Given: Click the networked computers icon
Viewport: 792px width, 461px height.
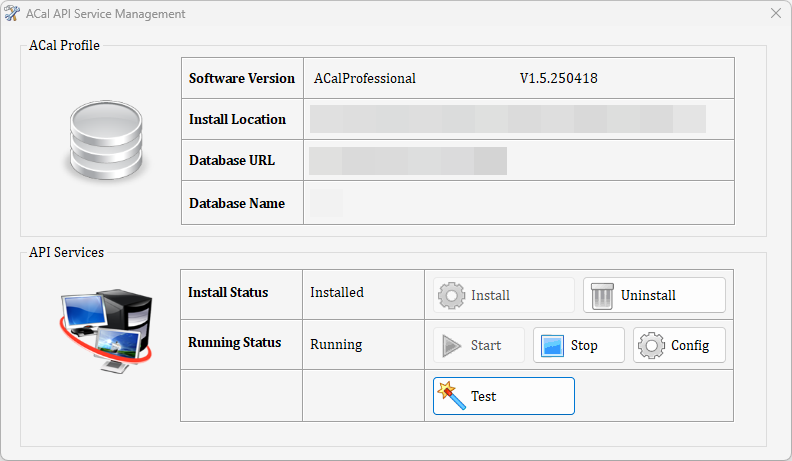Looking at the screenshot, I should tap(106, 331).
